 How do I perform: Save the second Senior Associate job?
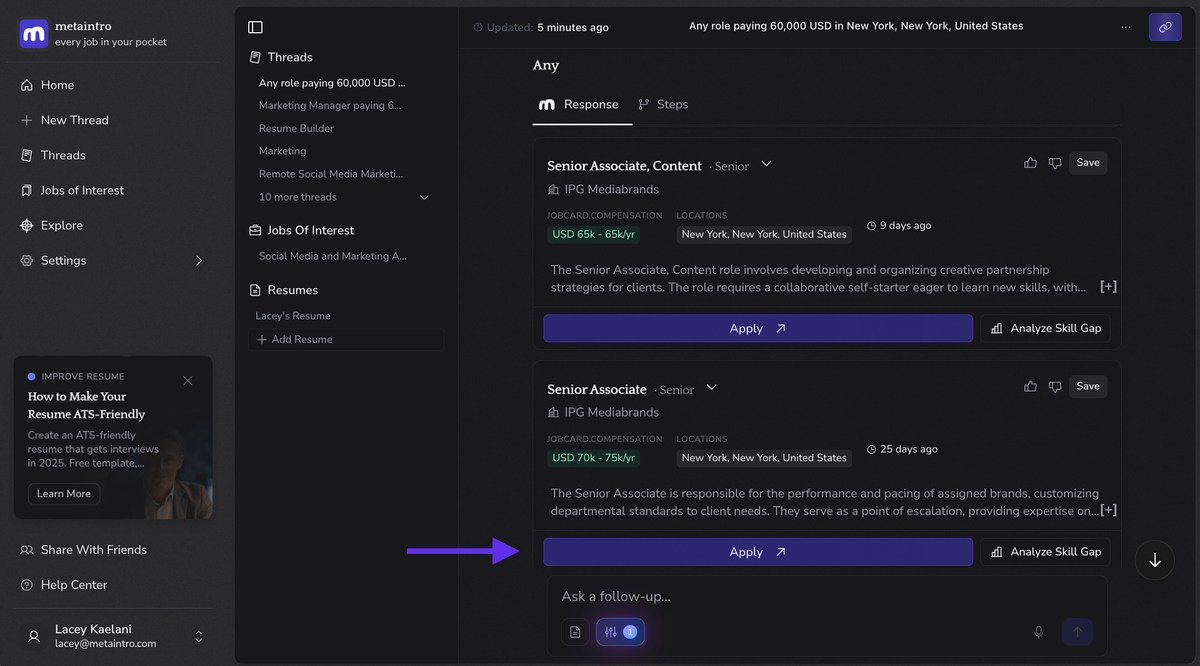pos(1088,386)
